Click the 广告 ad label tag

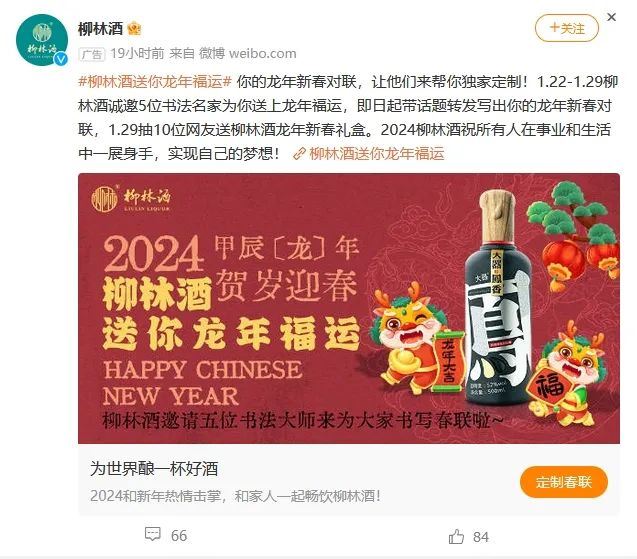coord(92,54)
